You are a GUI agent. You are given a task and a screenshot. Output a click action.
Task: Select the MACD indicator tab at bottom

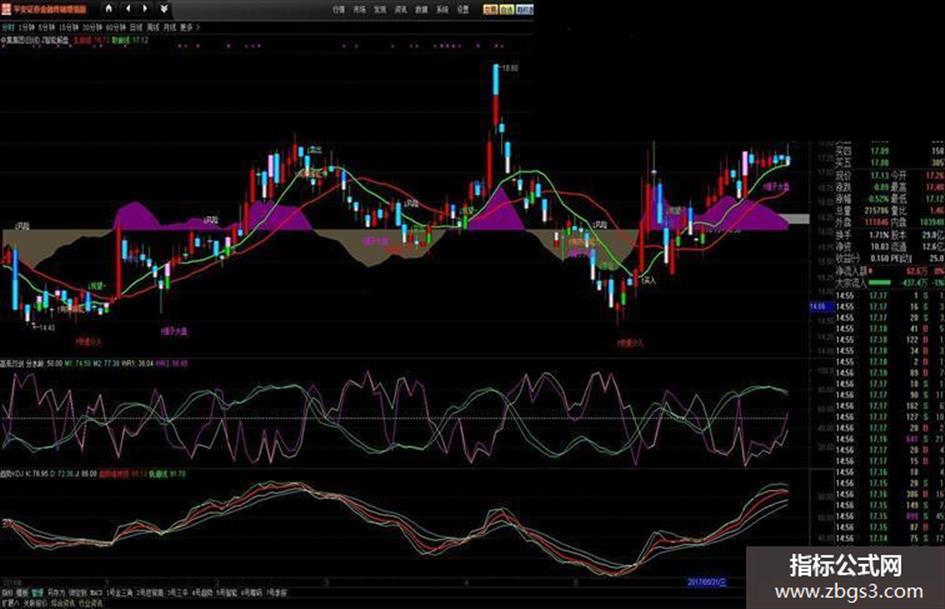point(95,592)
